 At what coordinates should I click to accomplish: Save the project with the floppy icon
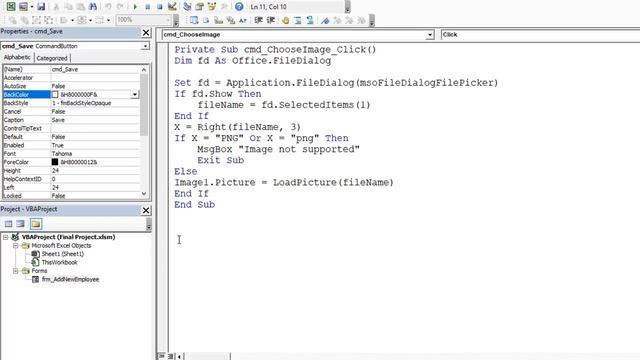[41, 7]
